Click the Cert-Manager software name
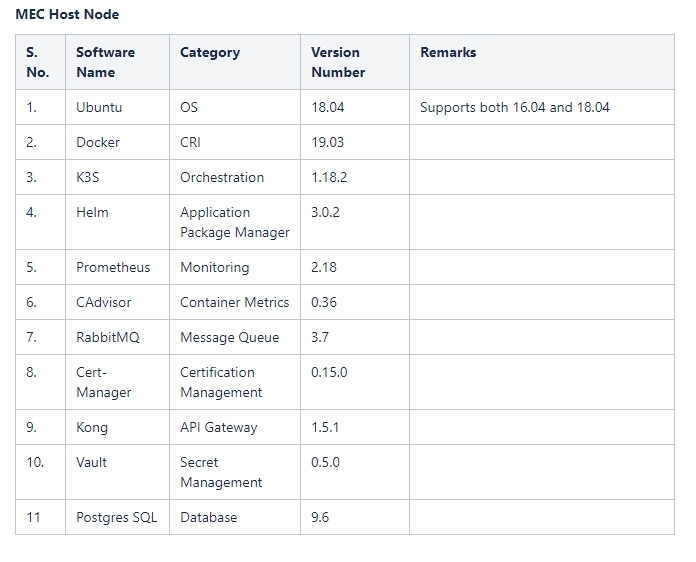Image resolution: width=696 pixels, height=562 pixels. point(104,382)
